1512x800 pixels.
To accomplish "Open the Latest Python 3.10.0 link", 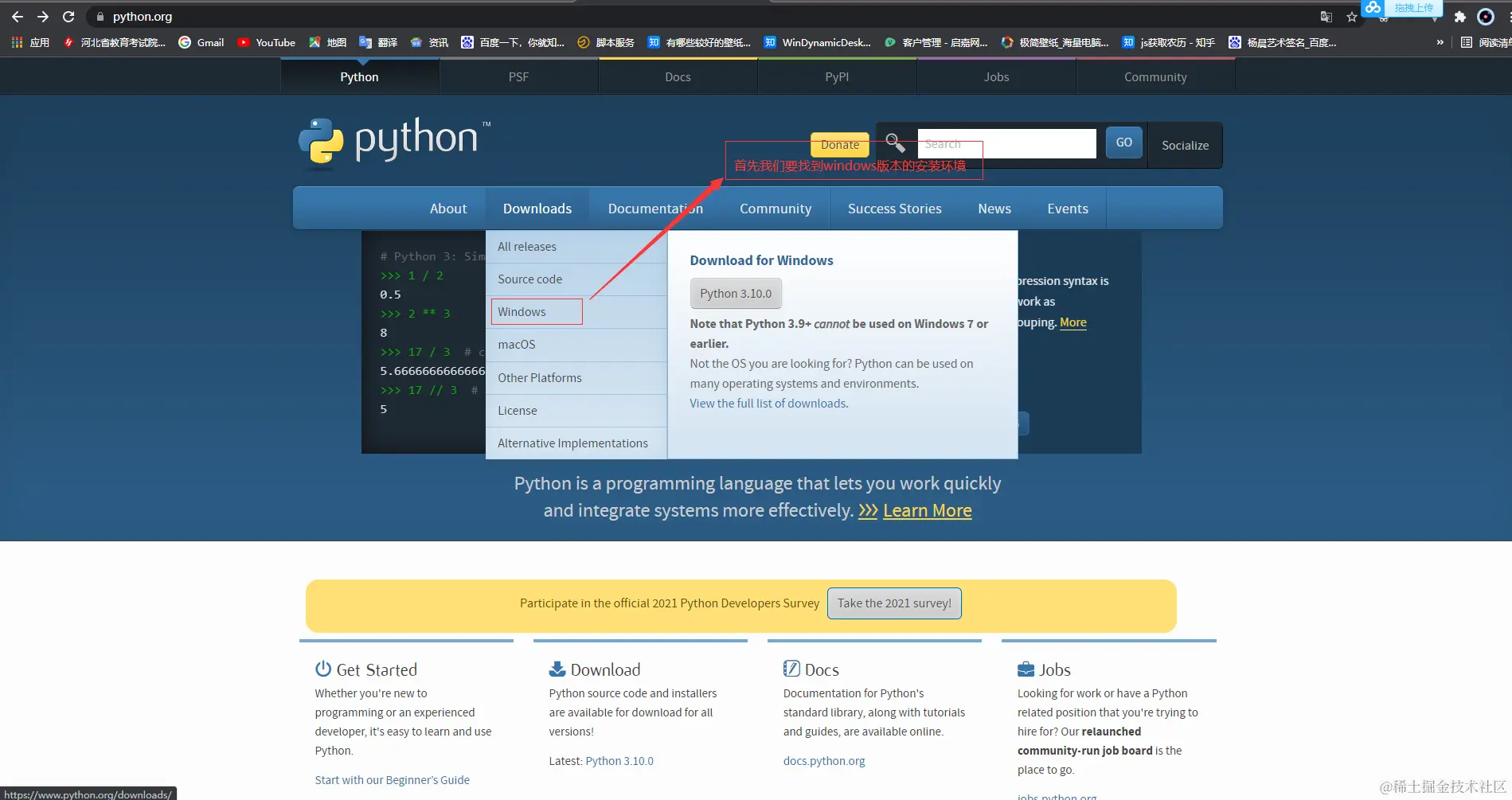I will (619, 761).
